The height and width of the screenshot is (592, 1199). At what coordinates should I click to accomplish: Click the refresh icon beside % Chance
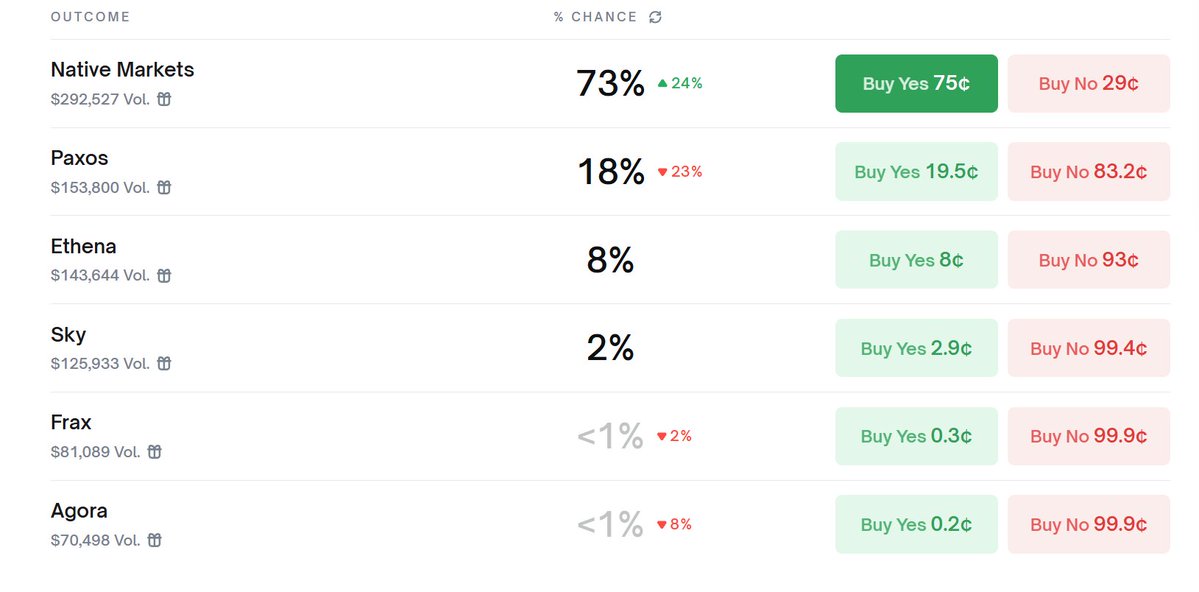(x=655, y=17)
